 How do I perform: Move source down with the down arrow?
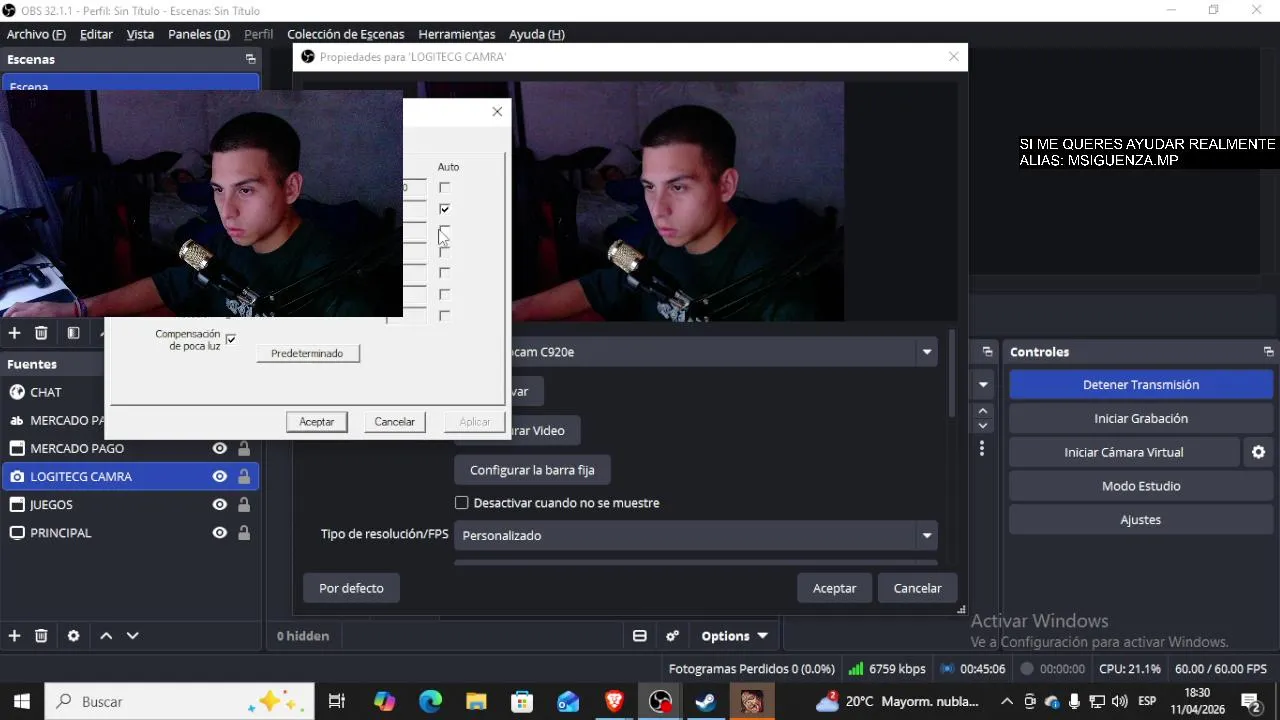pos(132,635)
